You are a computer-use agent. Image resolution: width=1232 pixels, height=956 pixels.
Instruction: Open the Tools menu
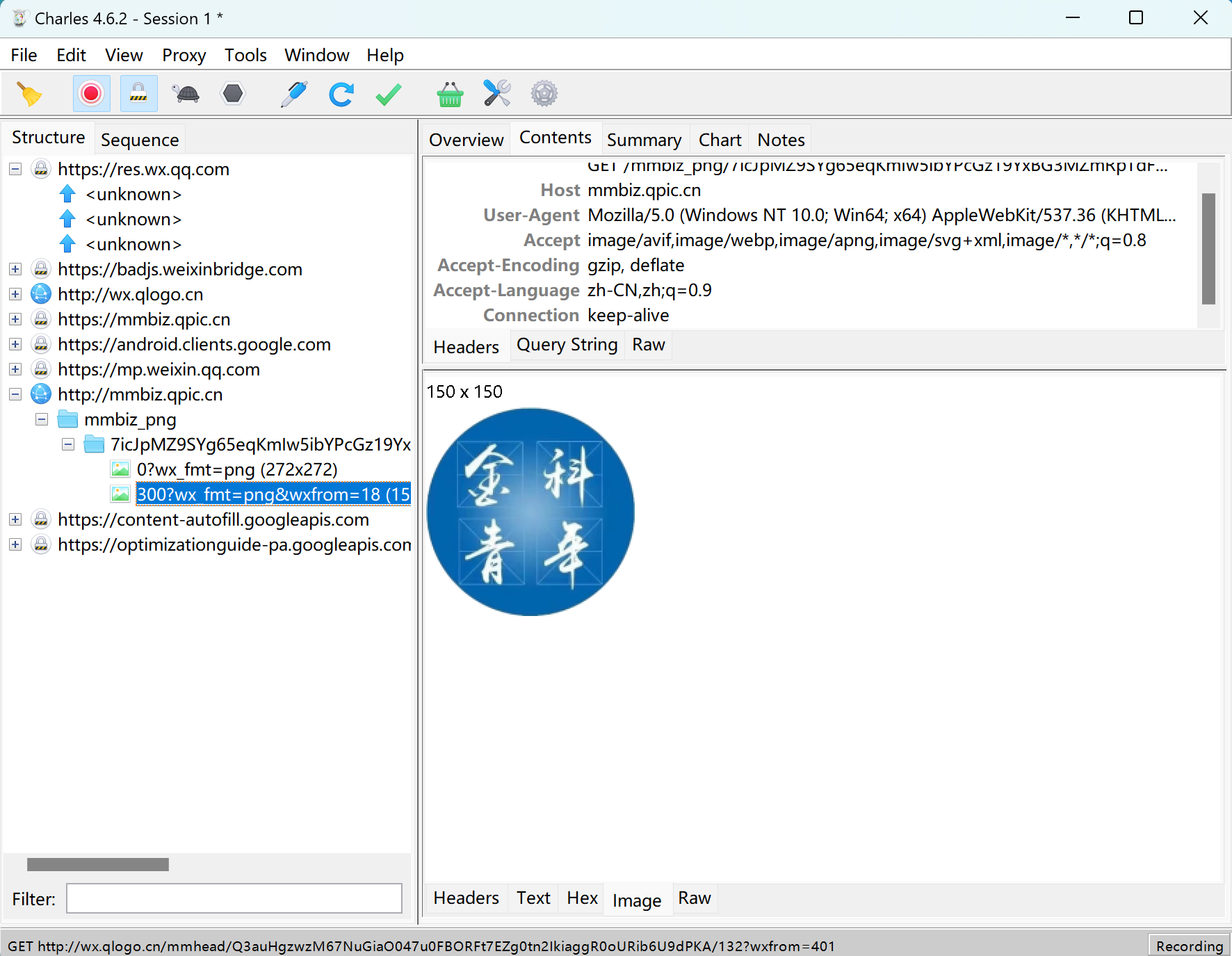[x=245, y=55]
